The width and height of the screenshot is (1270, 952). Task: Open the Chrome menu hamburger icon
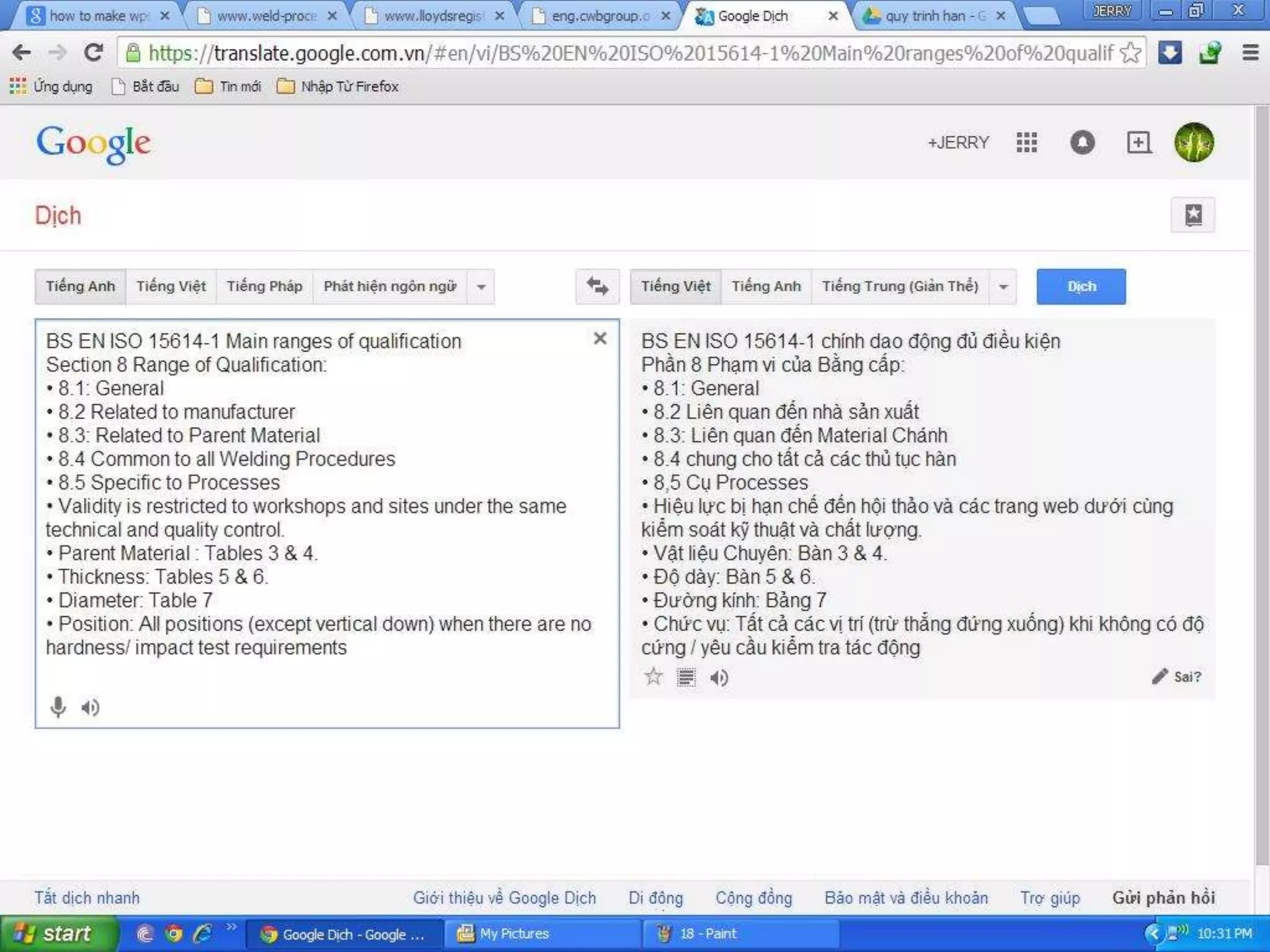1250,53
